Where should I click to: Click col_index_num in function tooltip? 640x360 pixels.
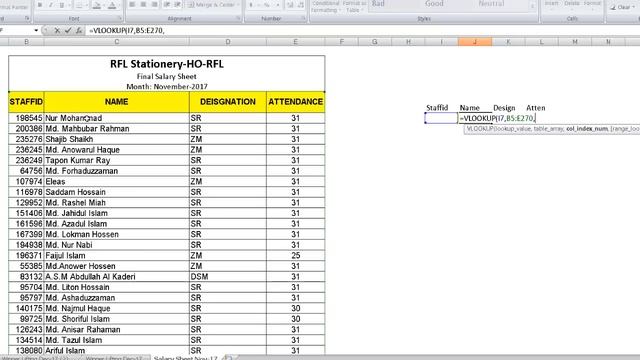[x=587, y=129]
